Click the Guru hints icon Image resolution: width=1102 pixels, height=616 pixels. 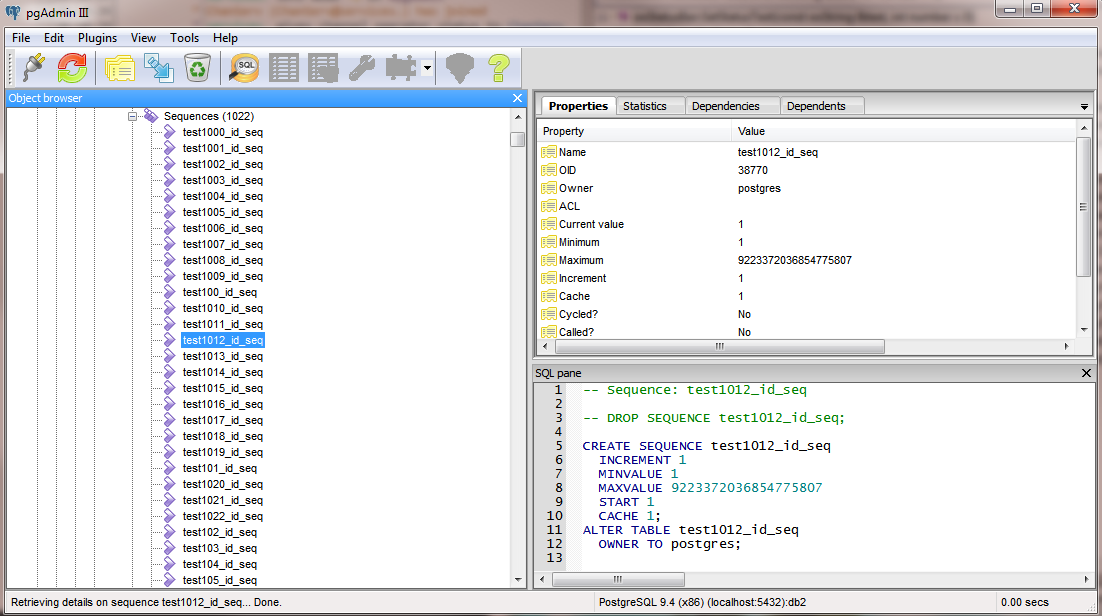460,68
